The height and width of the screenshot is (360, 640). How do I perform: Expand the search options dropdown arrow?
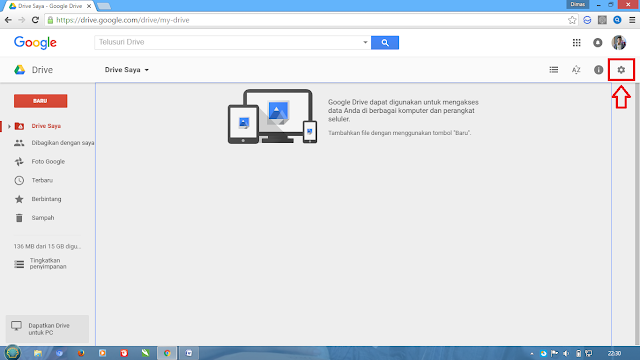click(x=365, y=42)
